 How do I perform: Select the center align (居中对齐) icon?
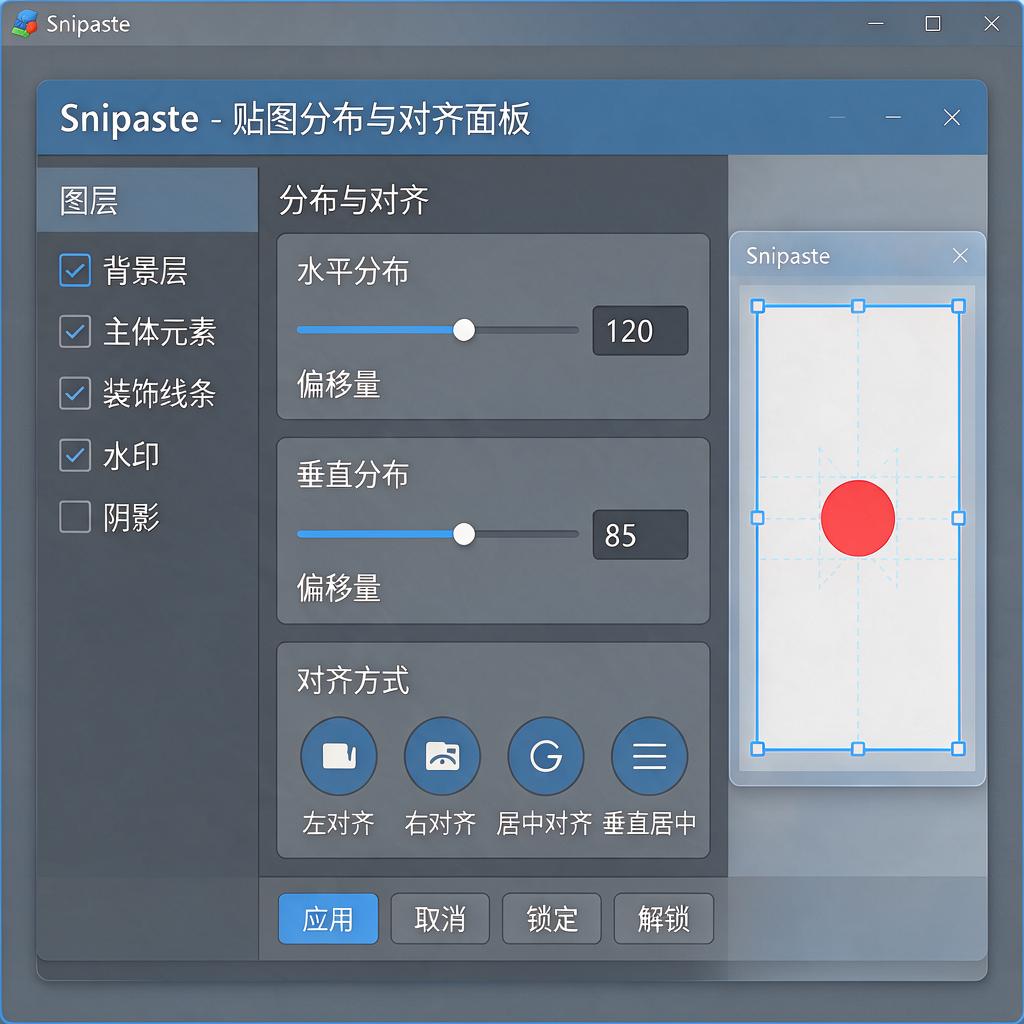(546, 756)
